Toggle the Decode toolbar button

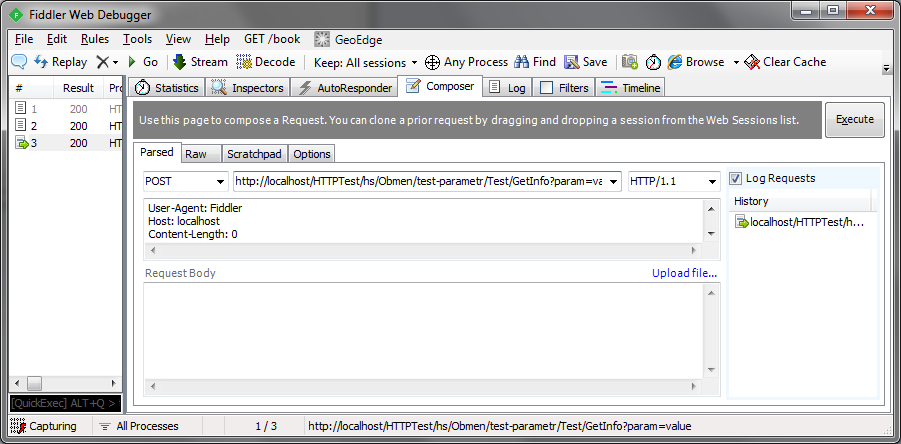tap(266, 62)
